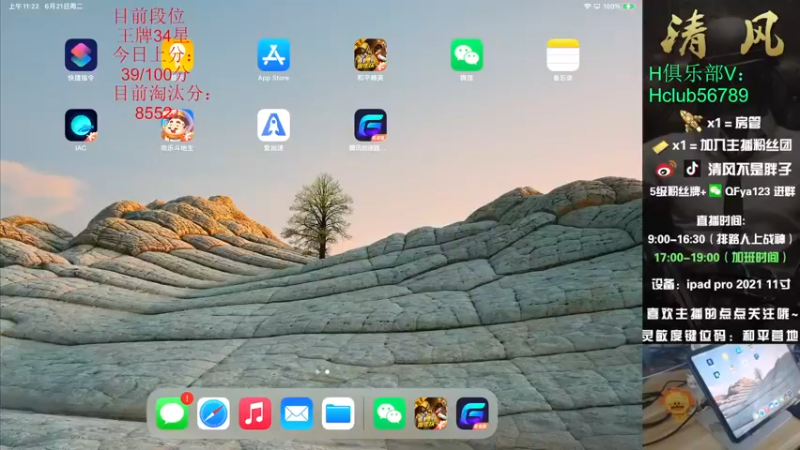The image size is (800, 450).
Task: Click the webcam preview thumbnail
Action: pyautogui.click(x=721, y=396)
